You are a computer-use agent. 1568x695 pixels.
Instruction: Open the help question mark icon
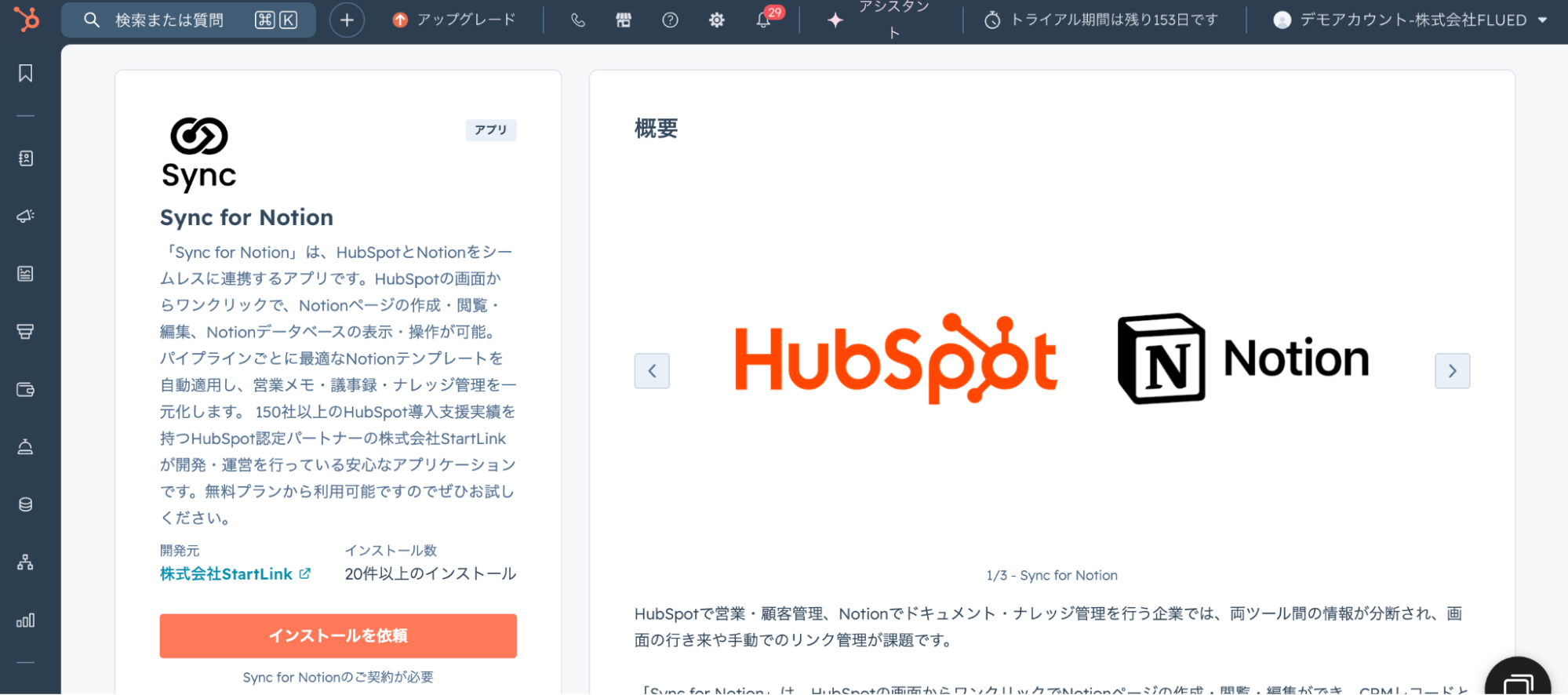click(670, 20)
